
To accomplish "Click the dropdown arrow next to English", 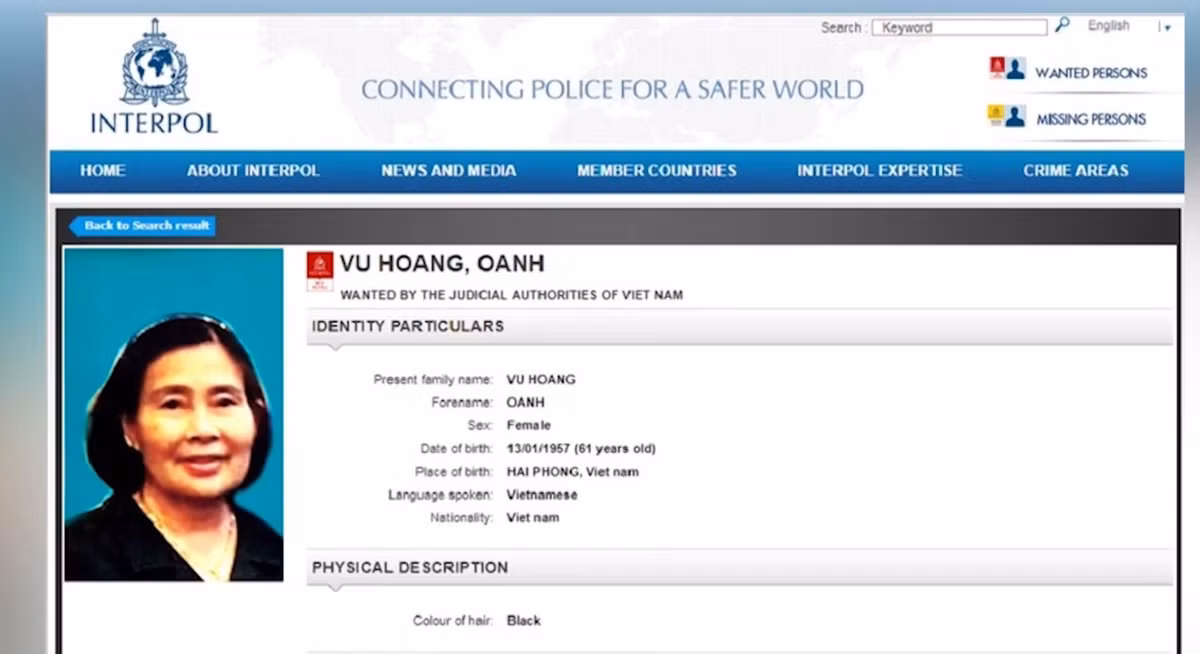I will tap(1166, 28).
